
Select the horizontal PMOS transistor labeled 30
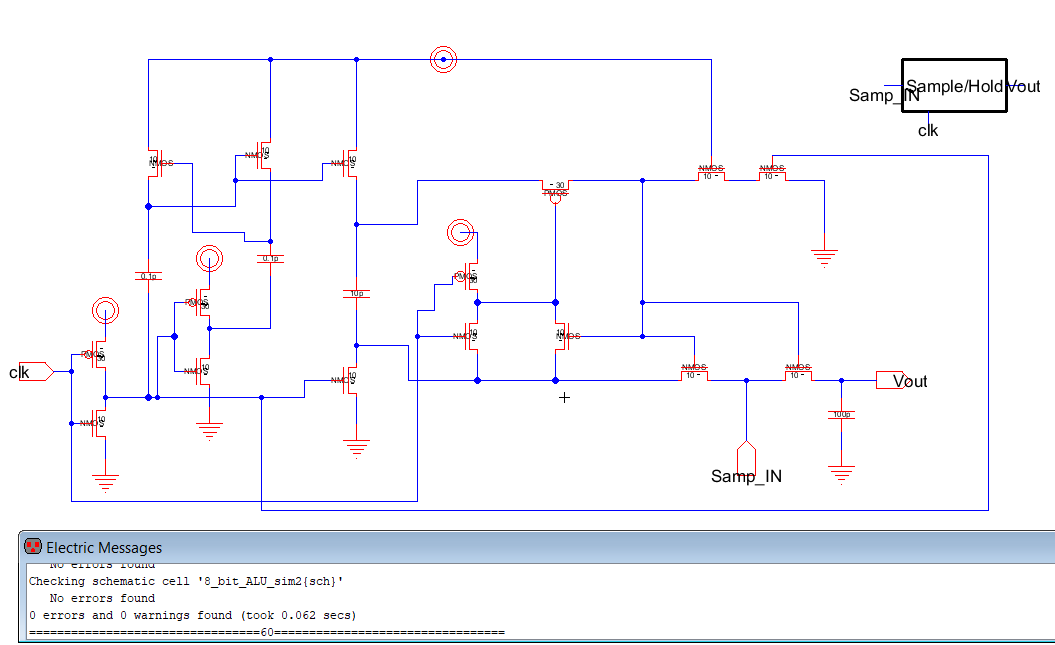556,187
